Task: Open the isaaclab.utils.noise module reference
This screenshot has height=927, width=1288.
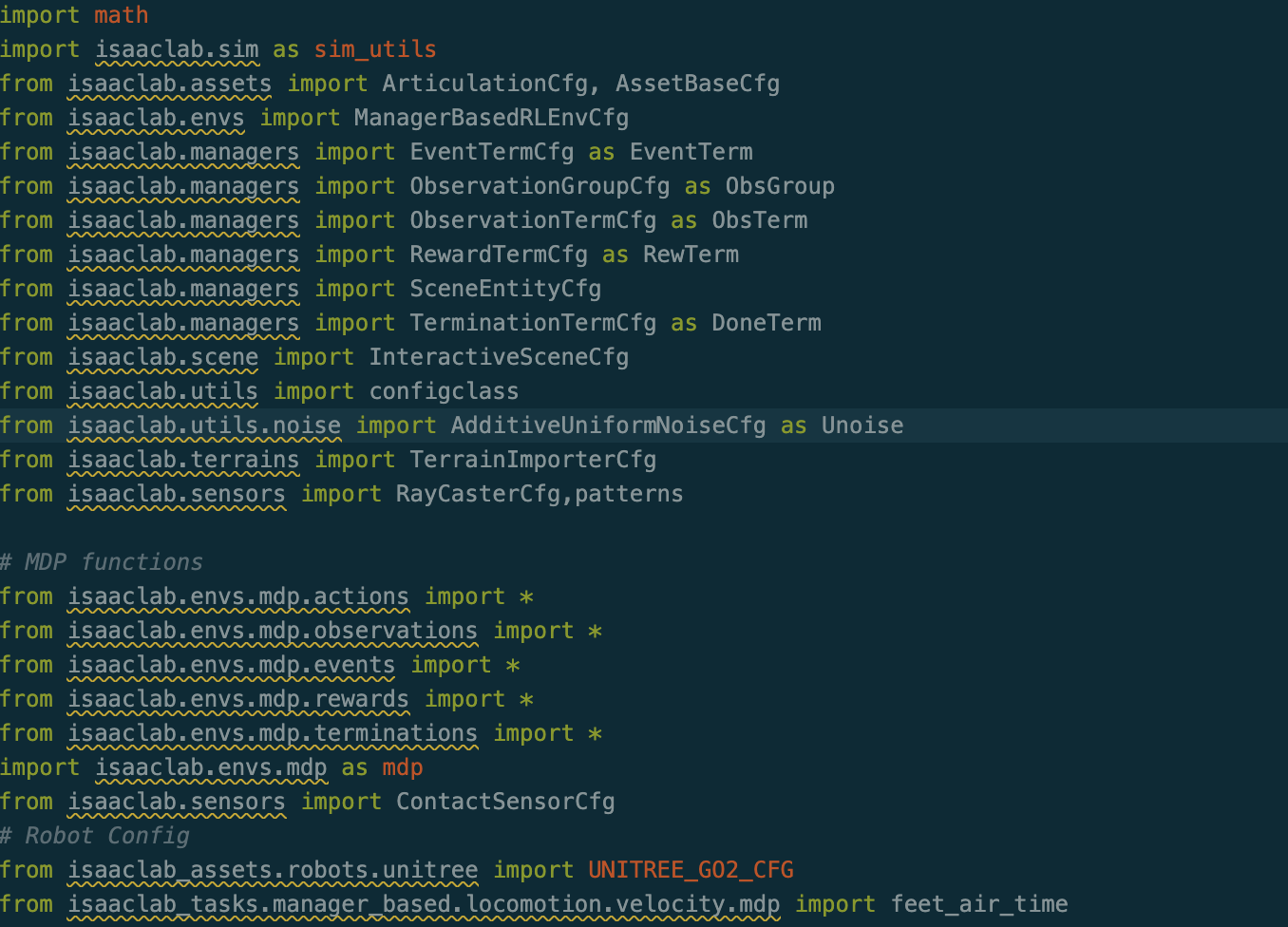Action: tap(204, 426)
